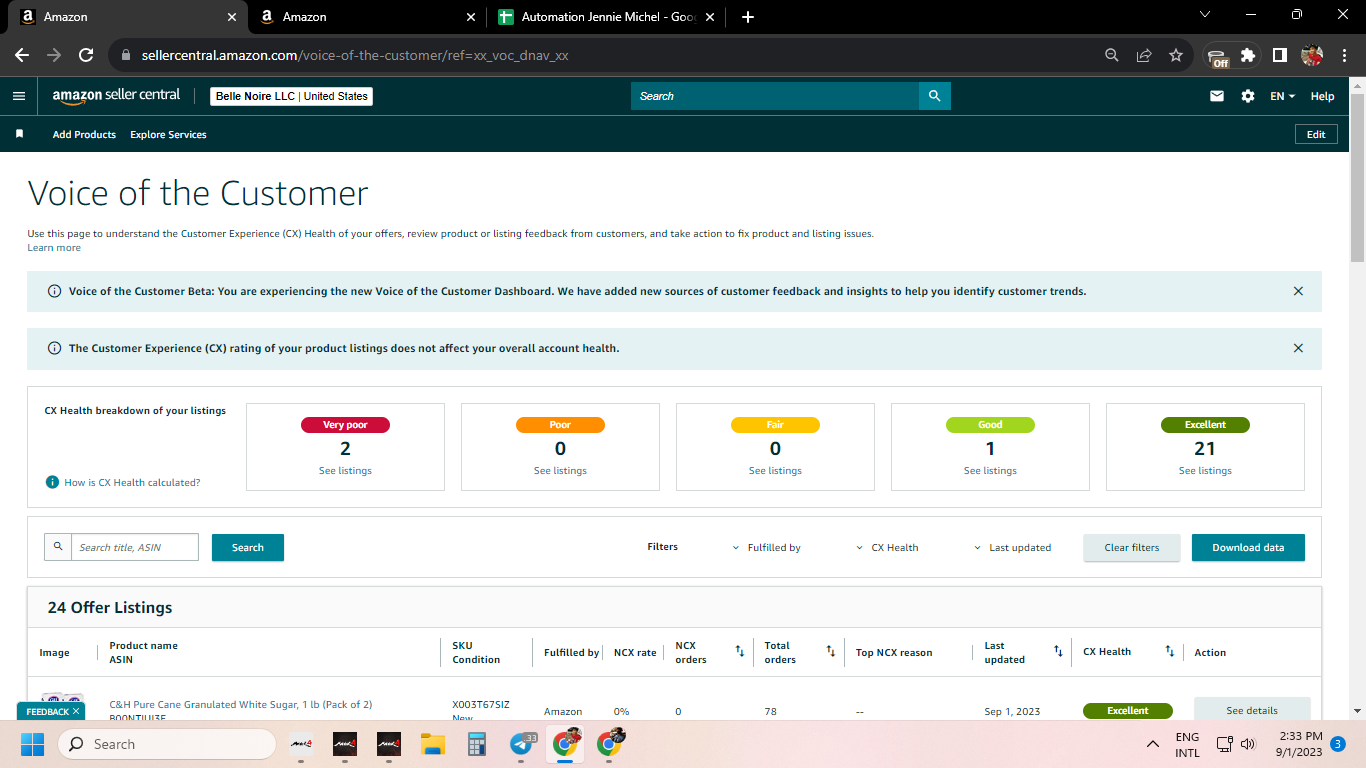Click the Download data button
Screen dimensions: 1366x768
point(1248,547)
